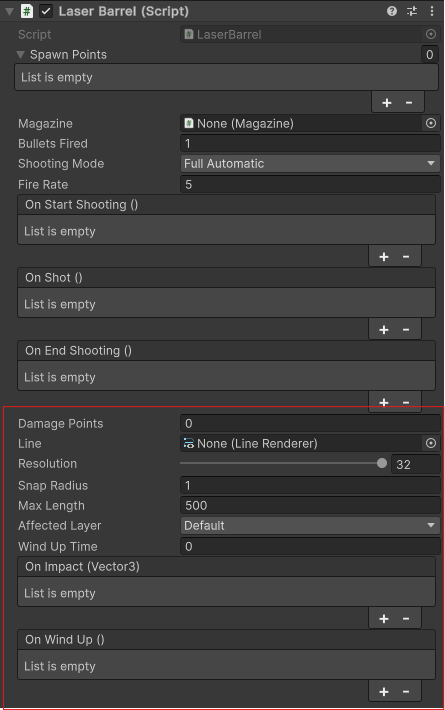445x710 pixels.
Task: Add a Spawn Points element
Action: (386, 103)
